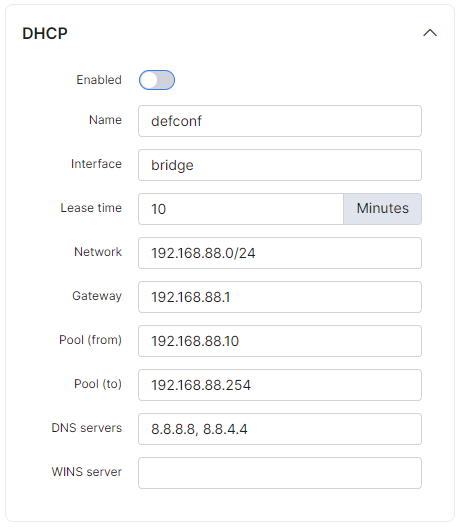Screen dimensions: 467x530
Task: Collapse the DHCP section with chevron
Action: click(430, 33)
